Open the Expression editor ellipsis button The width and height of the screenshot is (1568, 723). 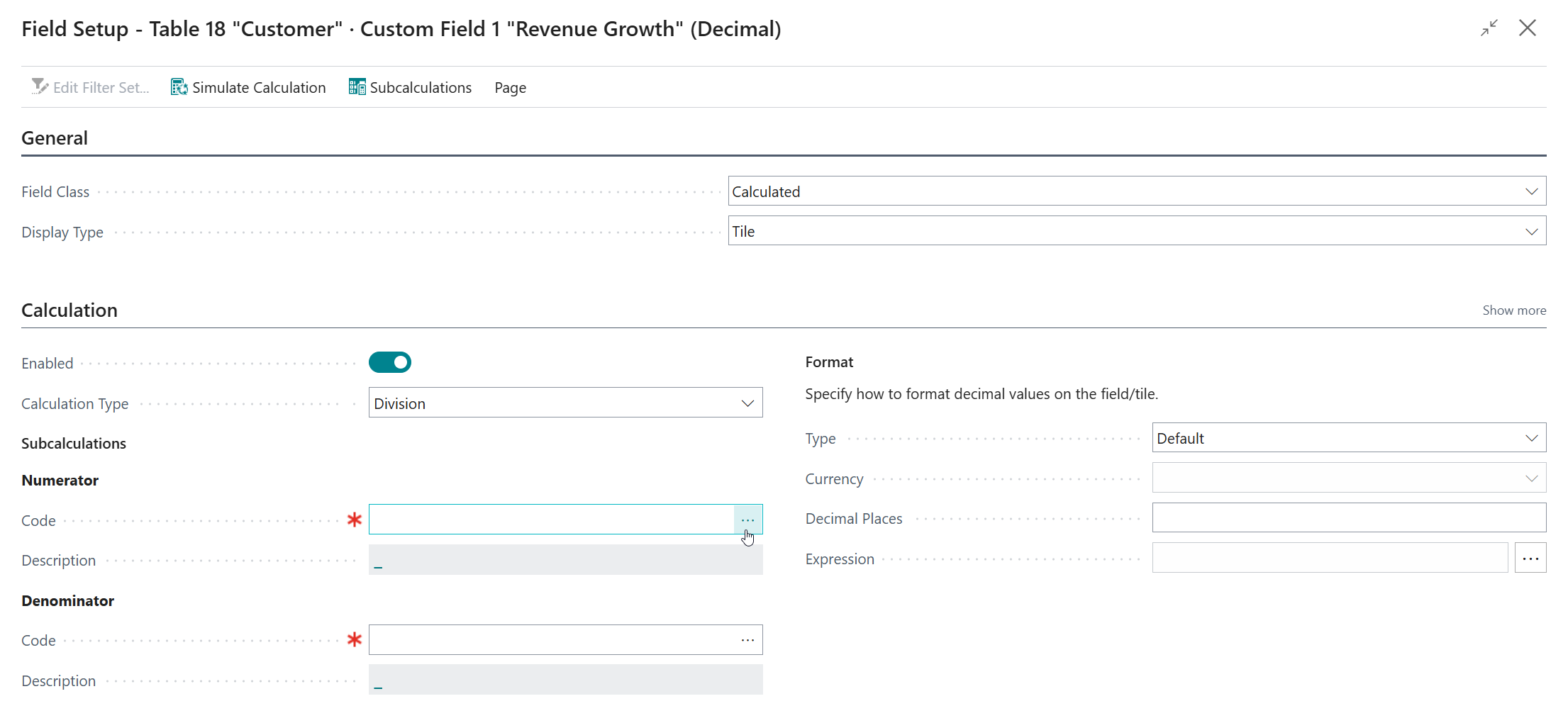(x=1530, y=559)
